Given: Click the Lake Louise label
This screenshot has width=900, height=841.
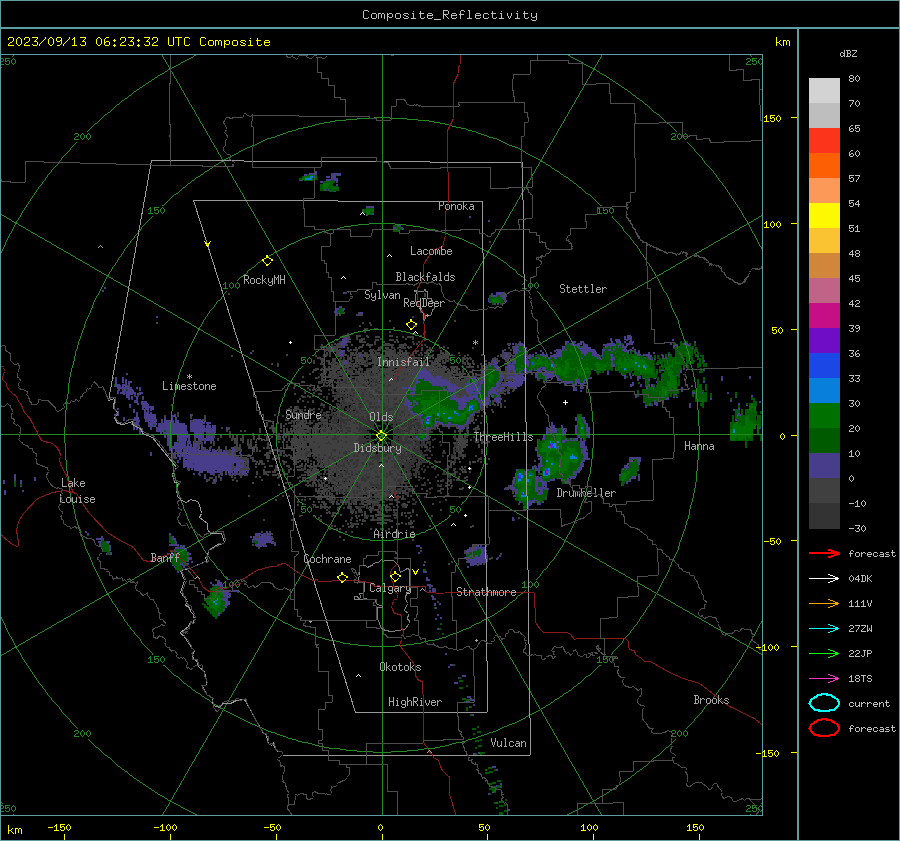Looking at the screenshot, I should [x=77, y=491].
